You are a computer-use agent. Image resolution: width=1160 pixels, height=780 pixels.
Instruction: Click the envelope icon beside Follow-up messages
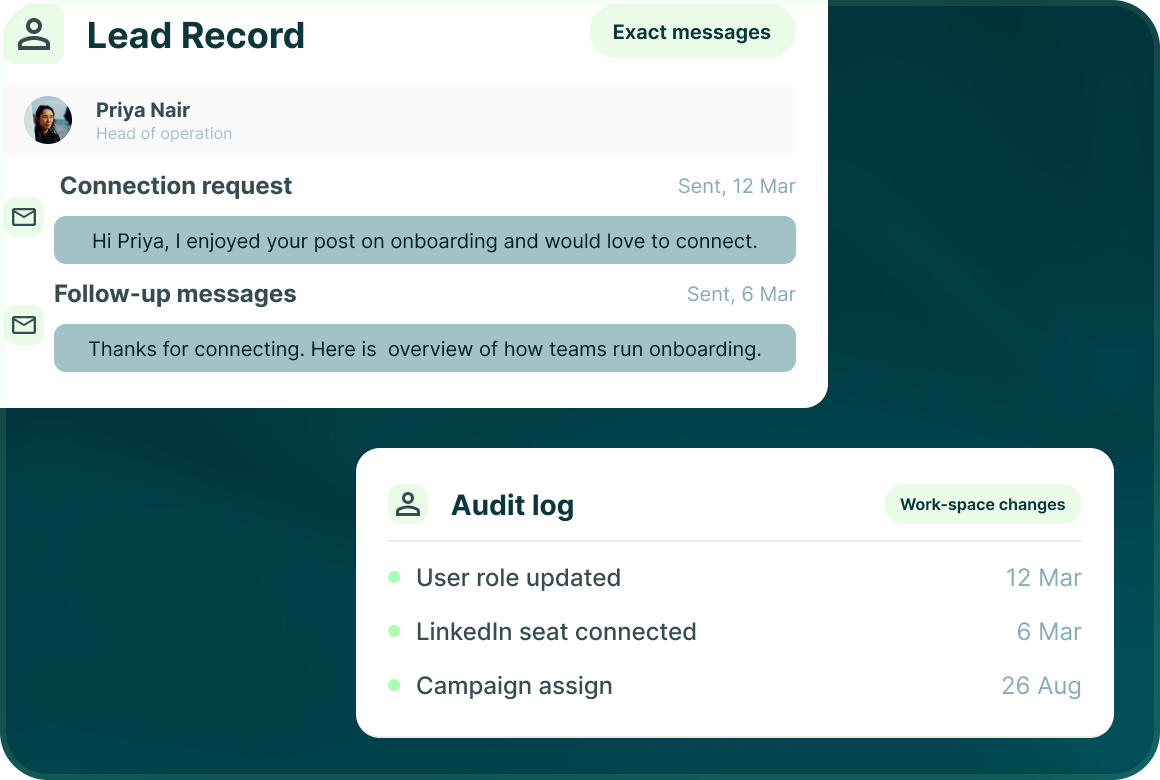point(24,325)
